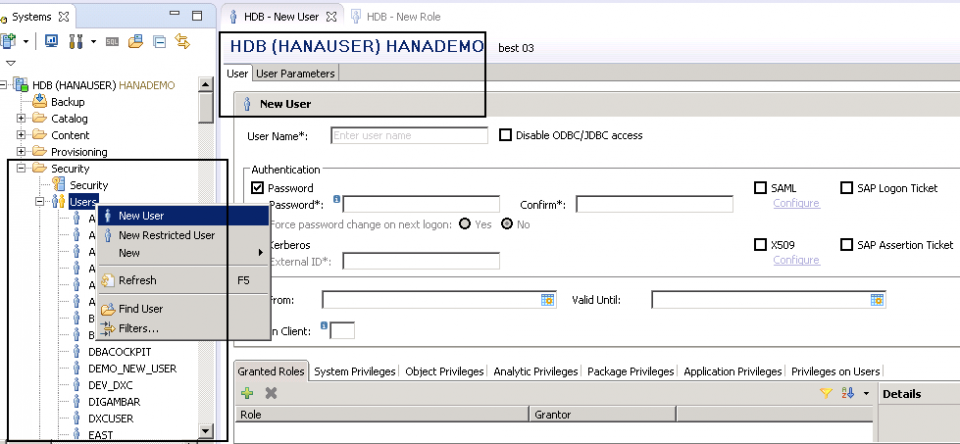Viewport: 960px width, 444px height.
Task: Enable the X509 checkbox
Action: pos(760,245)
